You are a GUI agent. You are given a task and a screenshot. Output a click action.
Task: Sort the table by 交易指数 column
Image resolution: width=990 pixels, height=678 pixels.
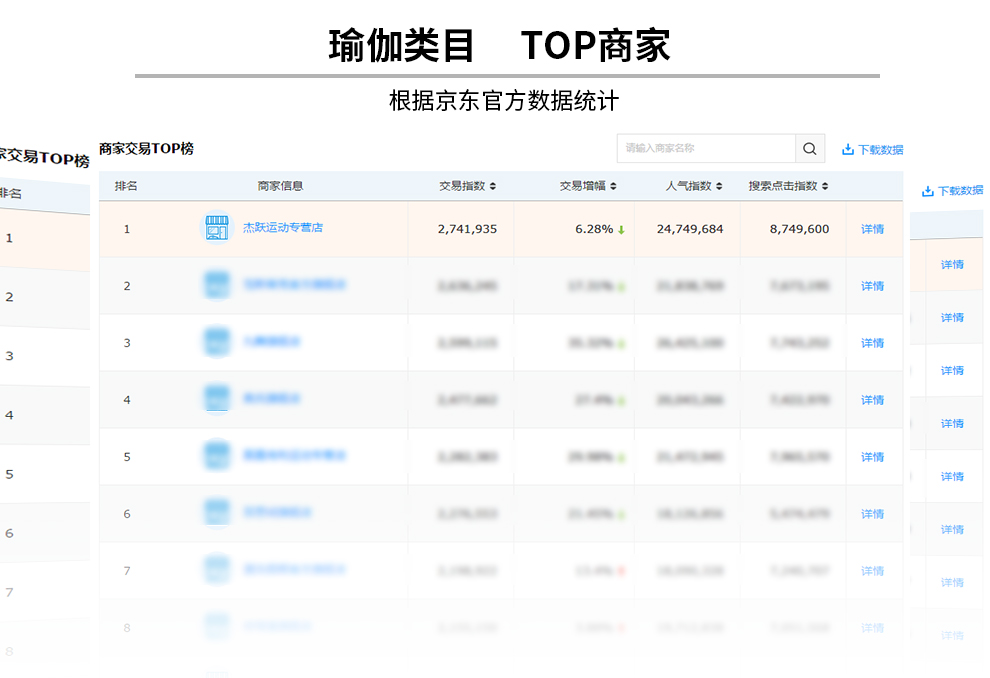click(467, 186)
